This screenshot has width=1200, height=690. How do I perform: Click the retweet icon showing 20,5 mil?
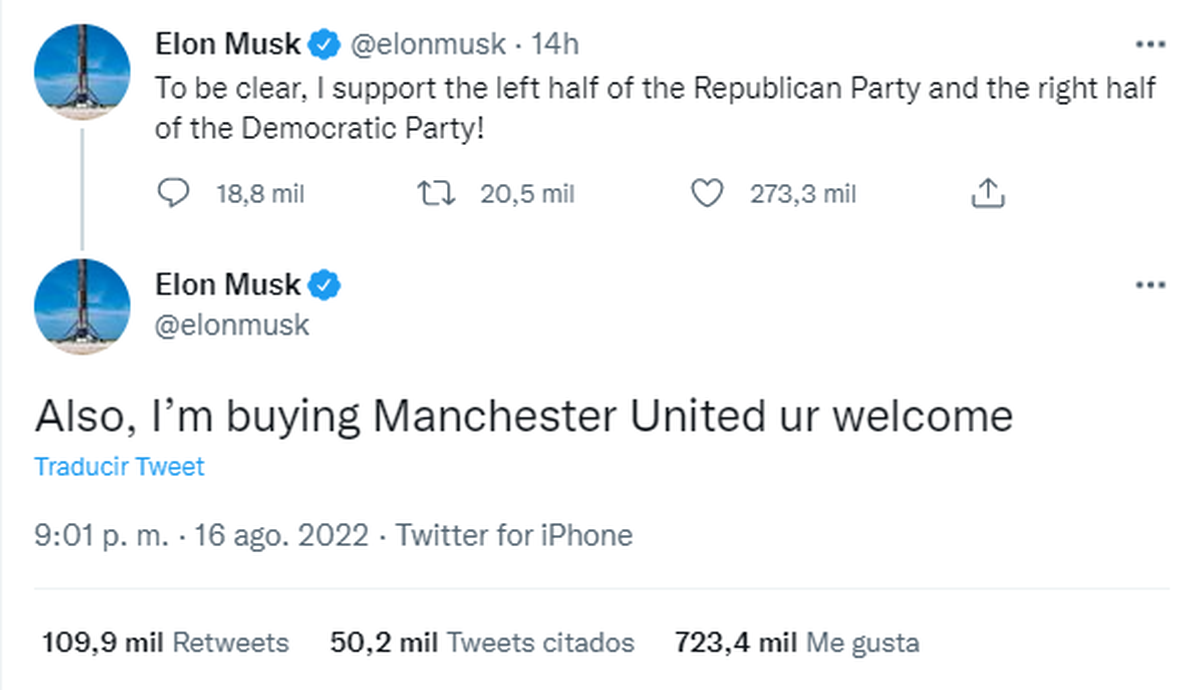[437, 193]
